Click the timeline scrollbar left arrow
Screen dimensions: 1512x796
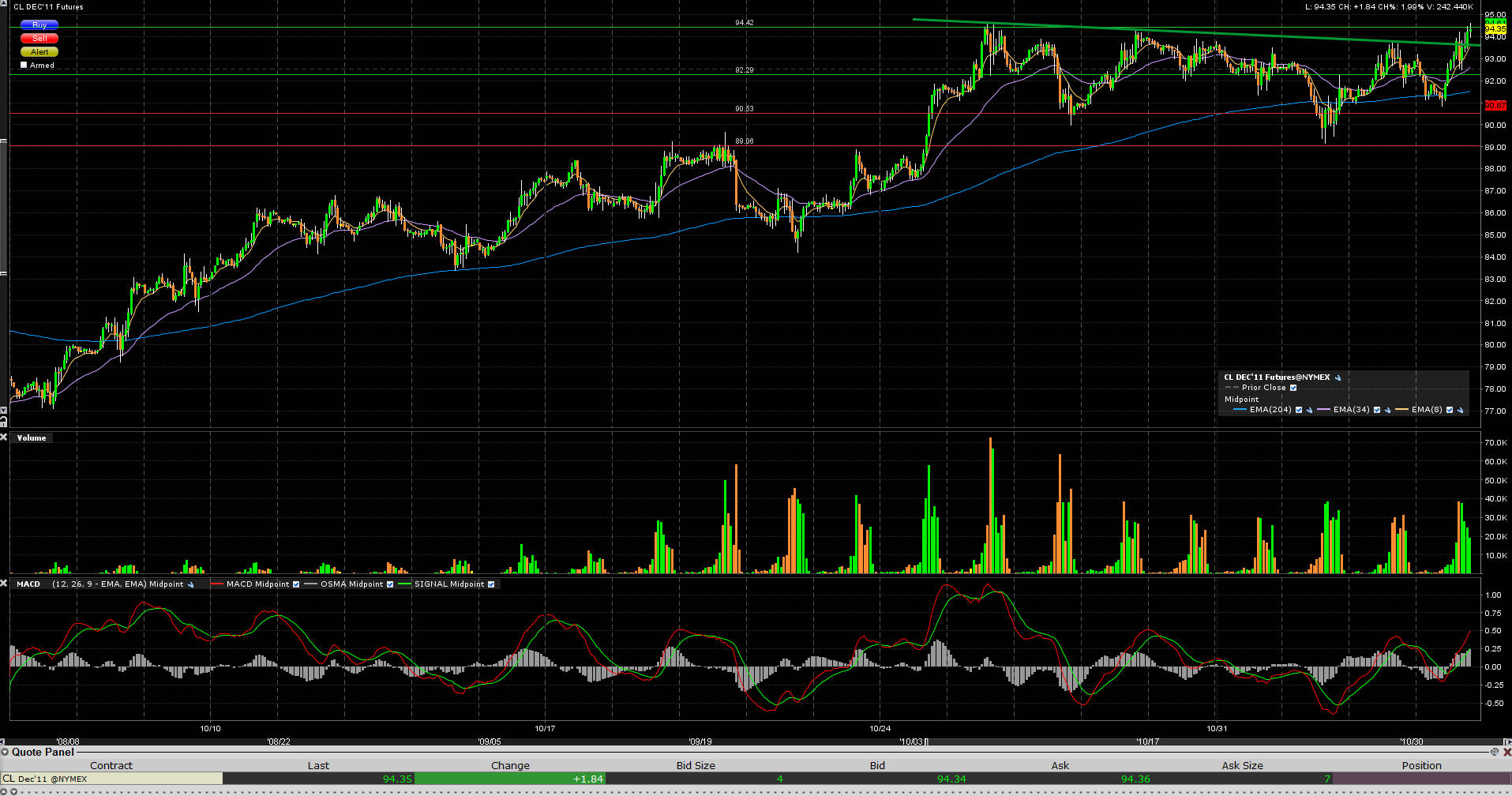4,742
